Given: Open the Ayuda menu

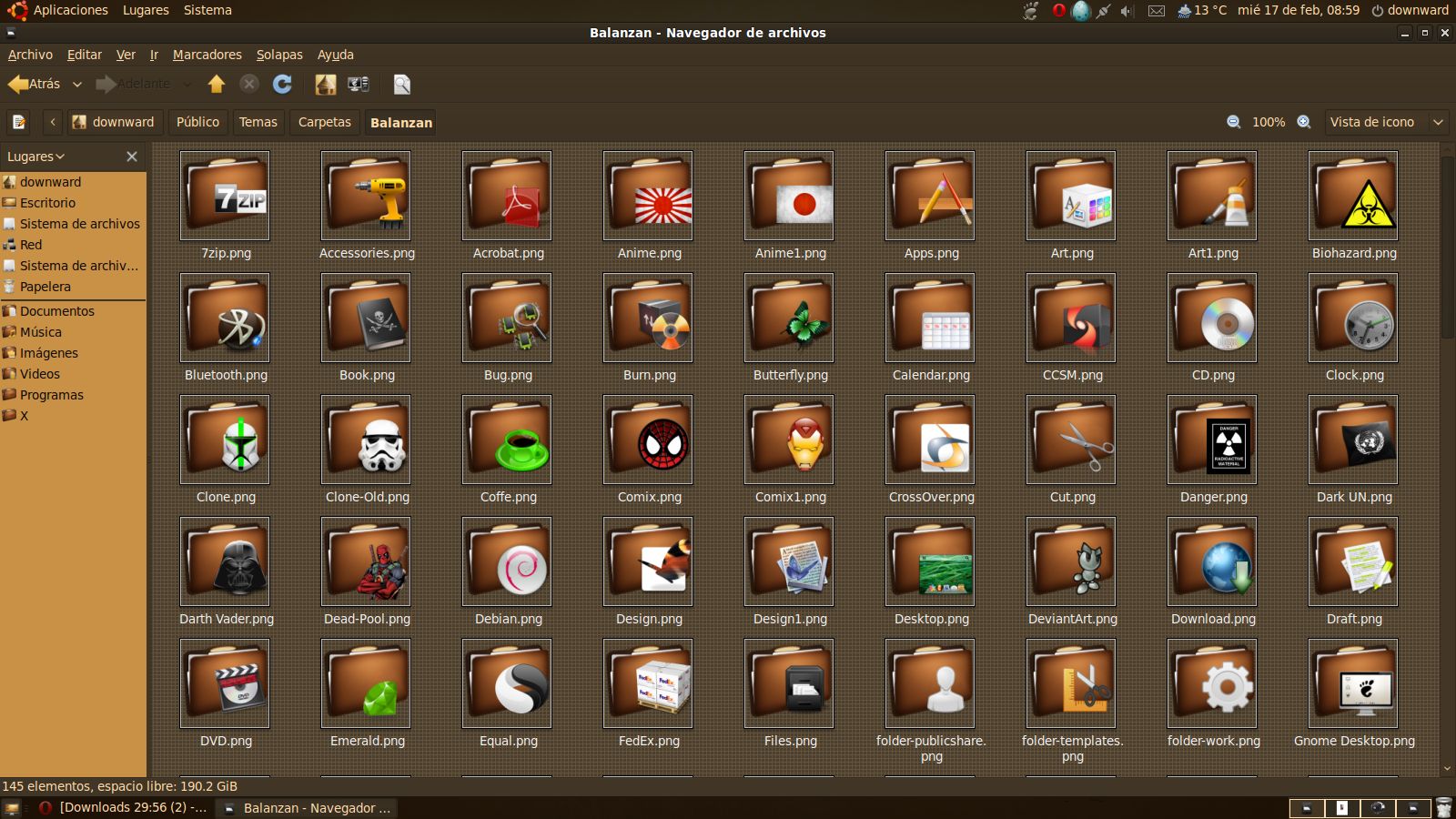Looking at the screenshot, I should coord(335,55).
